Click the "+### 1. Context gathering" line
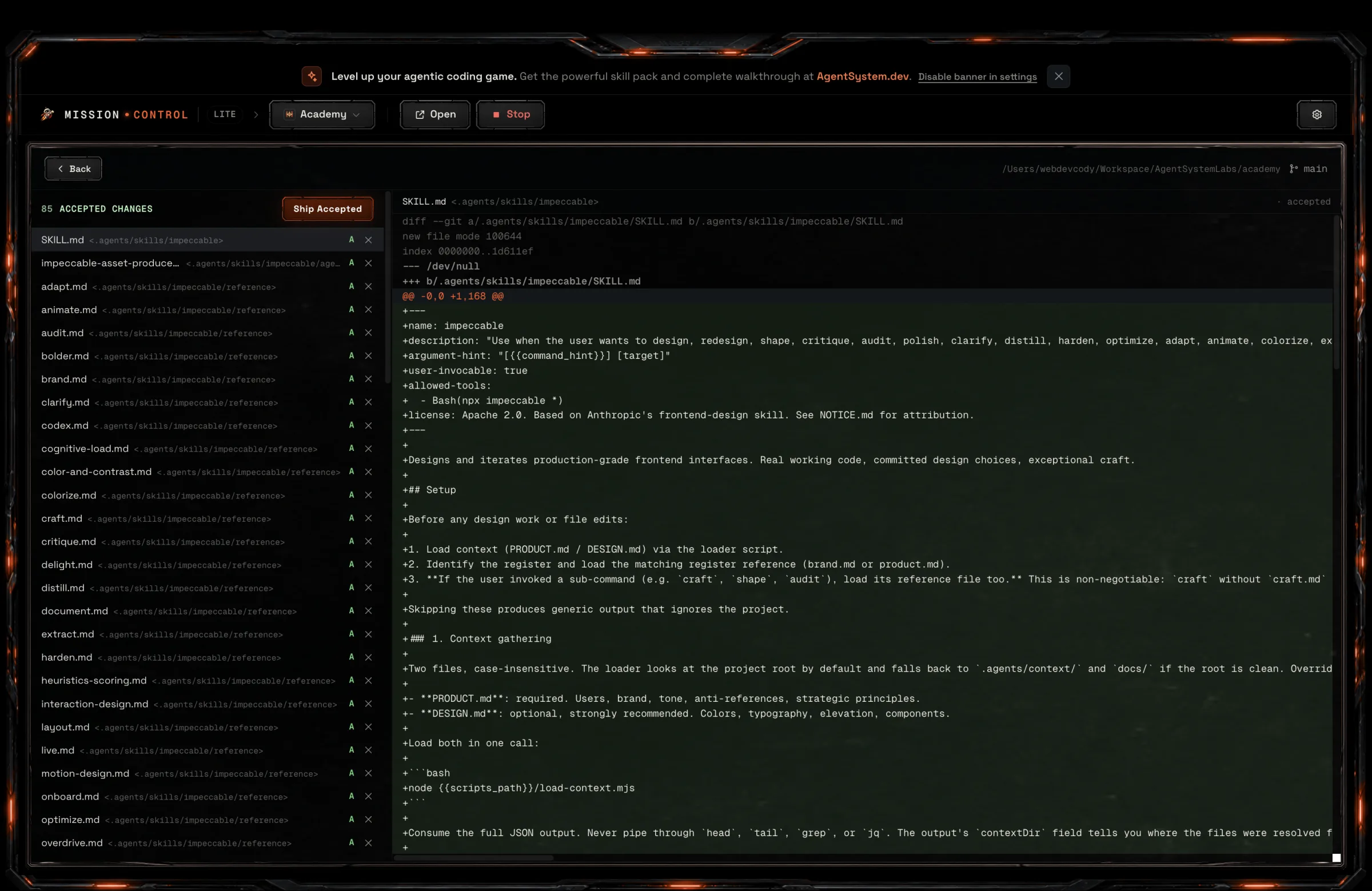 point(477,638)
